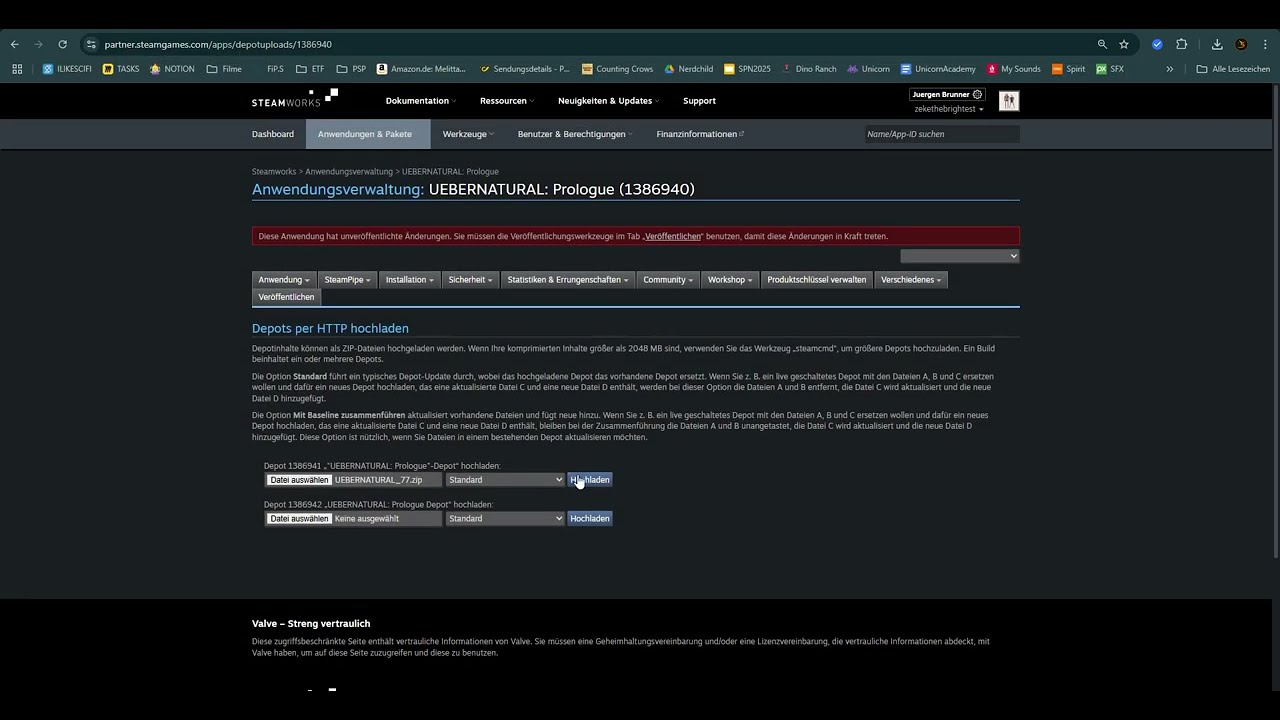Expand the Community menu button
Viewport: 1280px width, 720px height.
[x=668, y=280]
